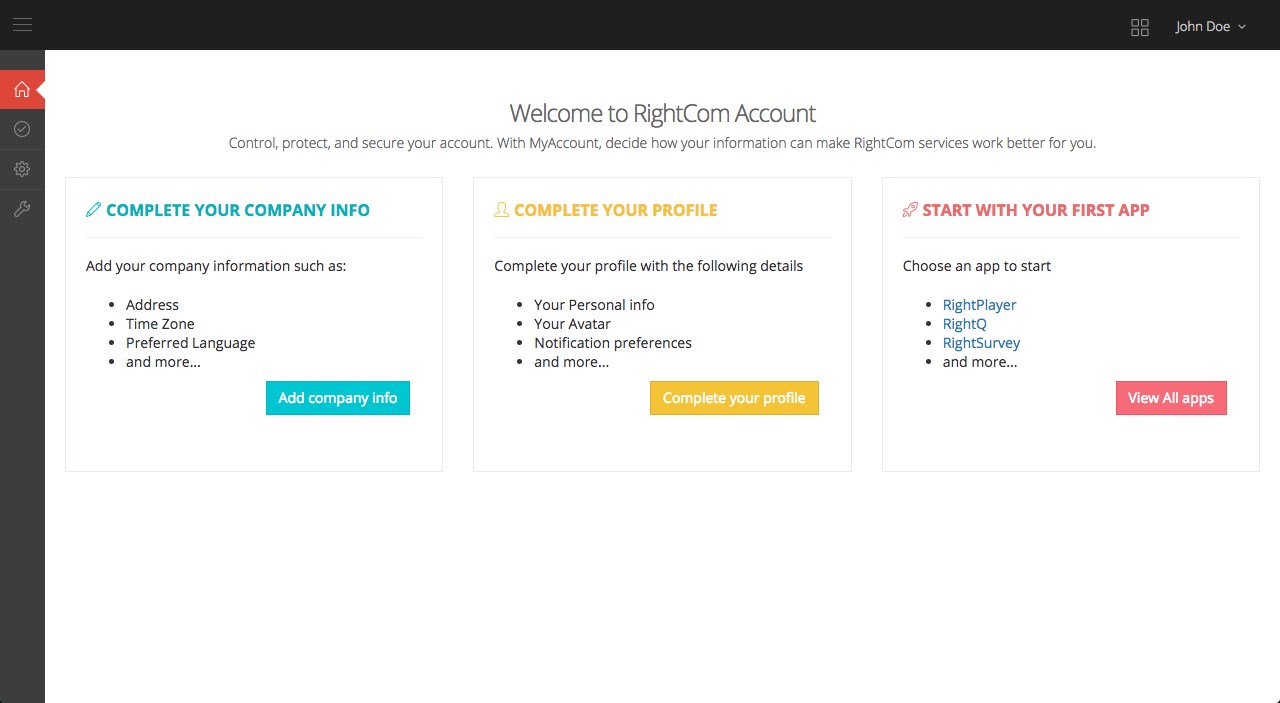Screen dimensions: 1280x703
Task: Click the Add company info button
Action: click(338, 398)
